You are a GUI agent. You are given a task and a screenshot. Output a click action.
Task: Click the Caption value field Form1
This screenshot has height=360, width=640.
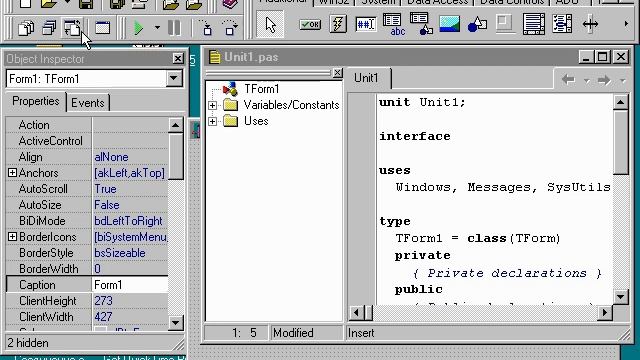coord(130,285)
